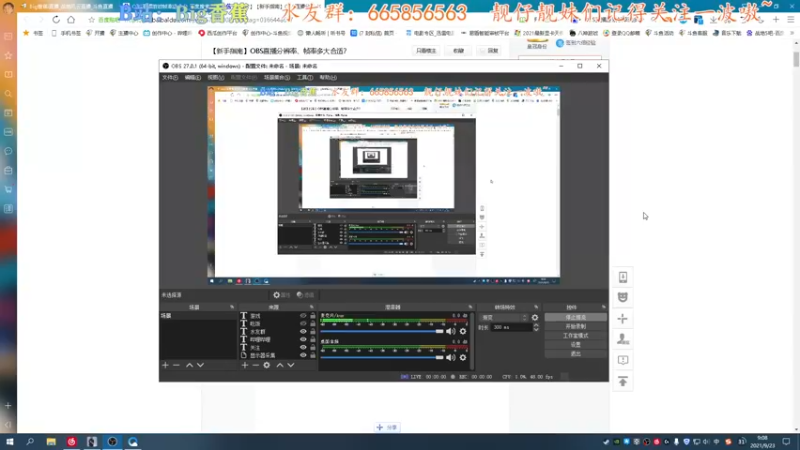800x450 pixels.
Task: Remove selected source with minus icon
Action: pos(256,365)
